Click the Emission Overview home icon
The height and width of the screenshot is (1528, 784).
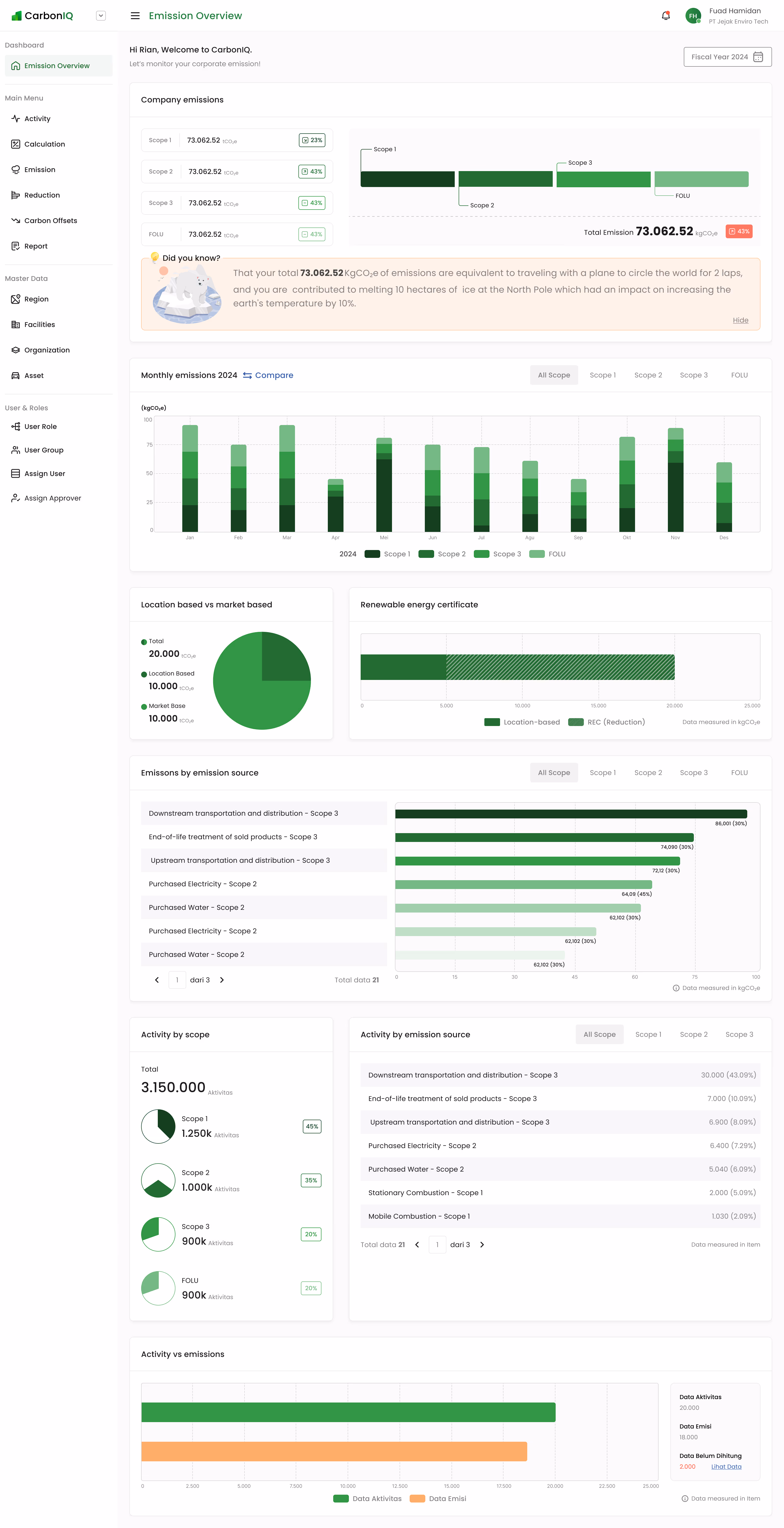click(15, 66)
